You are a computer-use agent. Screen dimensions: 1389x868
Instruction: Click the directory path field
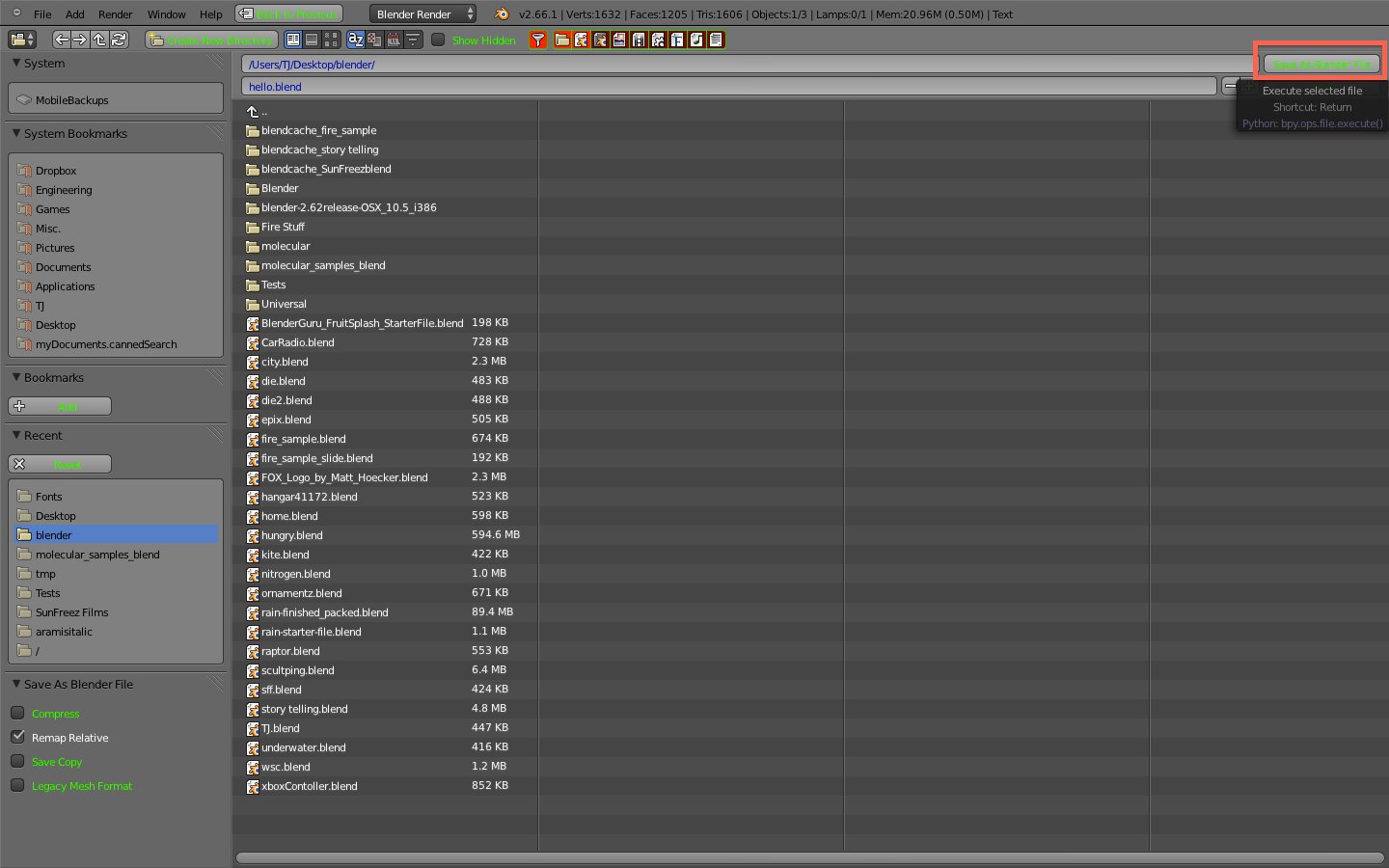749,65
